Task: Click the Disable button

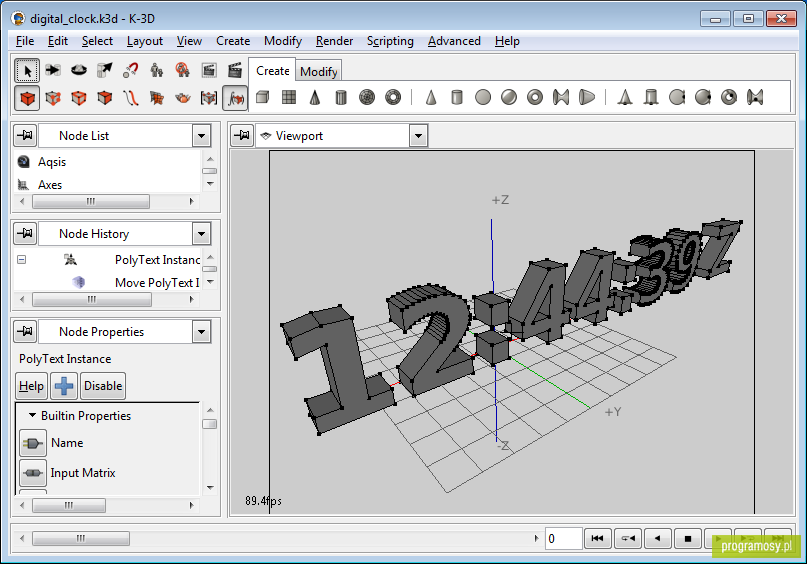Action: (x=103, y=386)
